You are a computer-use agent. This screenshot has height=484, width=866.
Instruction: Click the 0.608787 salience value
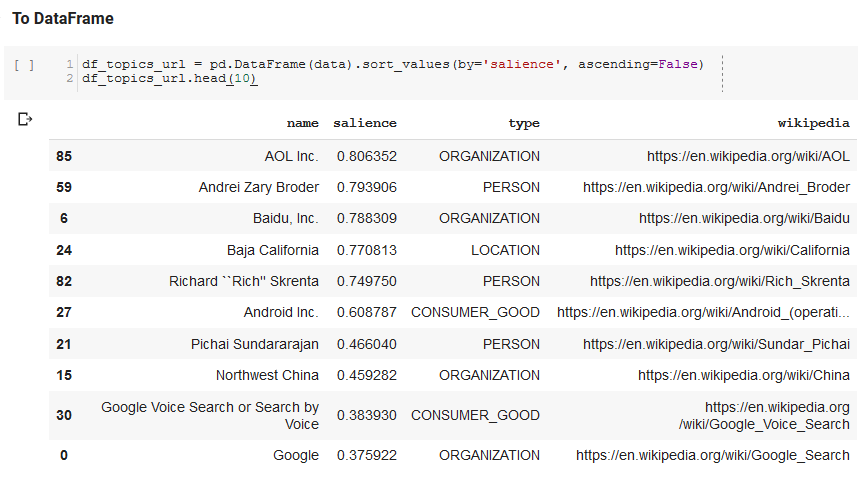367,312
